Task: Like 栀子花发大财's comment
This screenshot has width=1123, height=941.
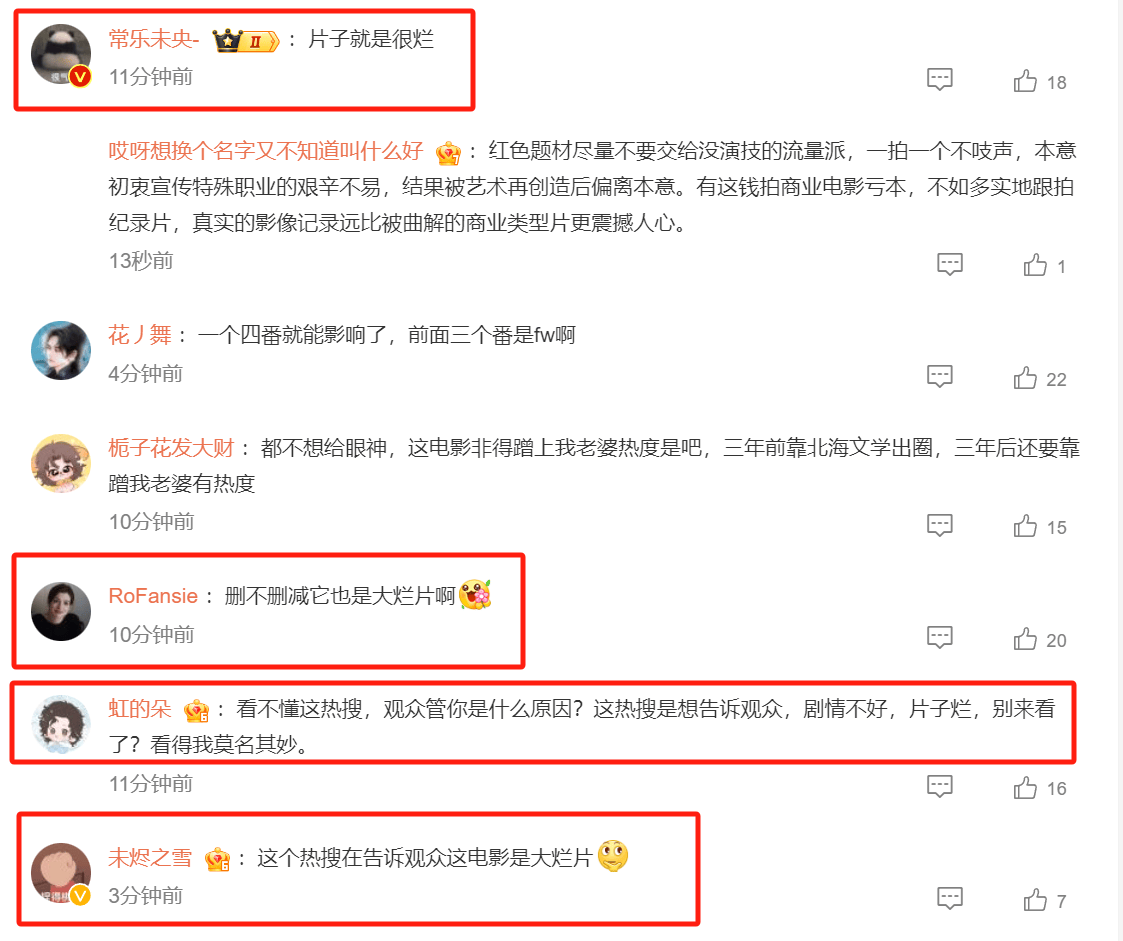Action: click(x=1025, y=526)
